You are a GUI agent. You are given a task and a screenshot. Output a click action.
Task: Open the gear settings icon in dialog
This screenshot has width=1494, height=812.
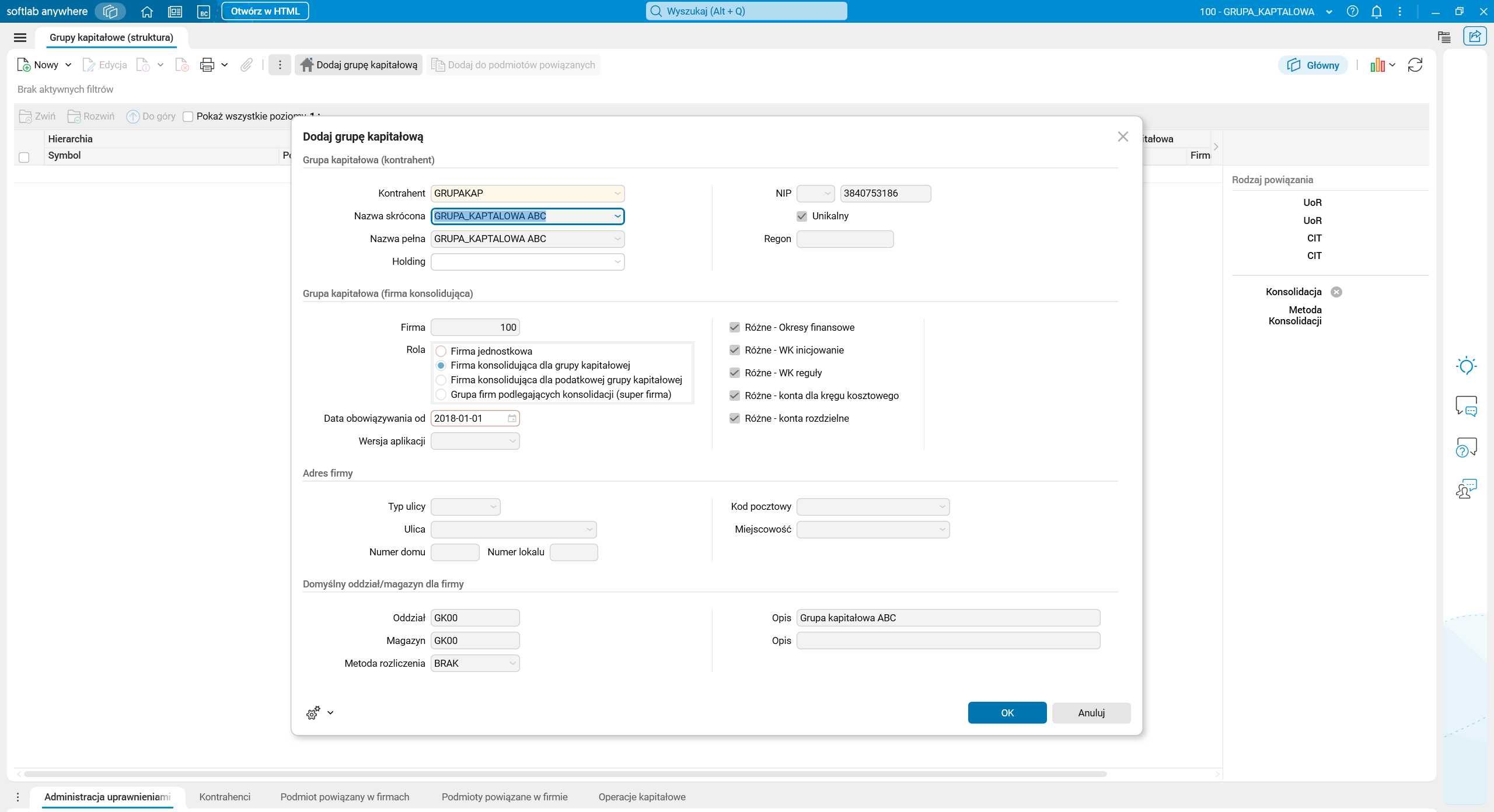click(313, 713)
